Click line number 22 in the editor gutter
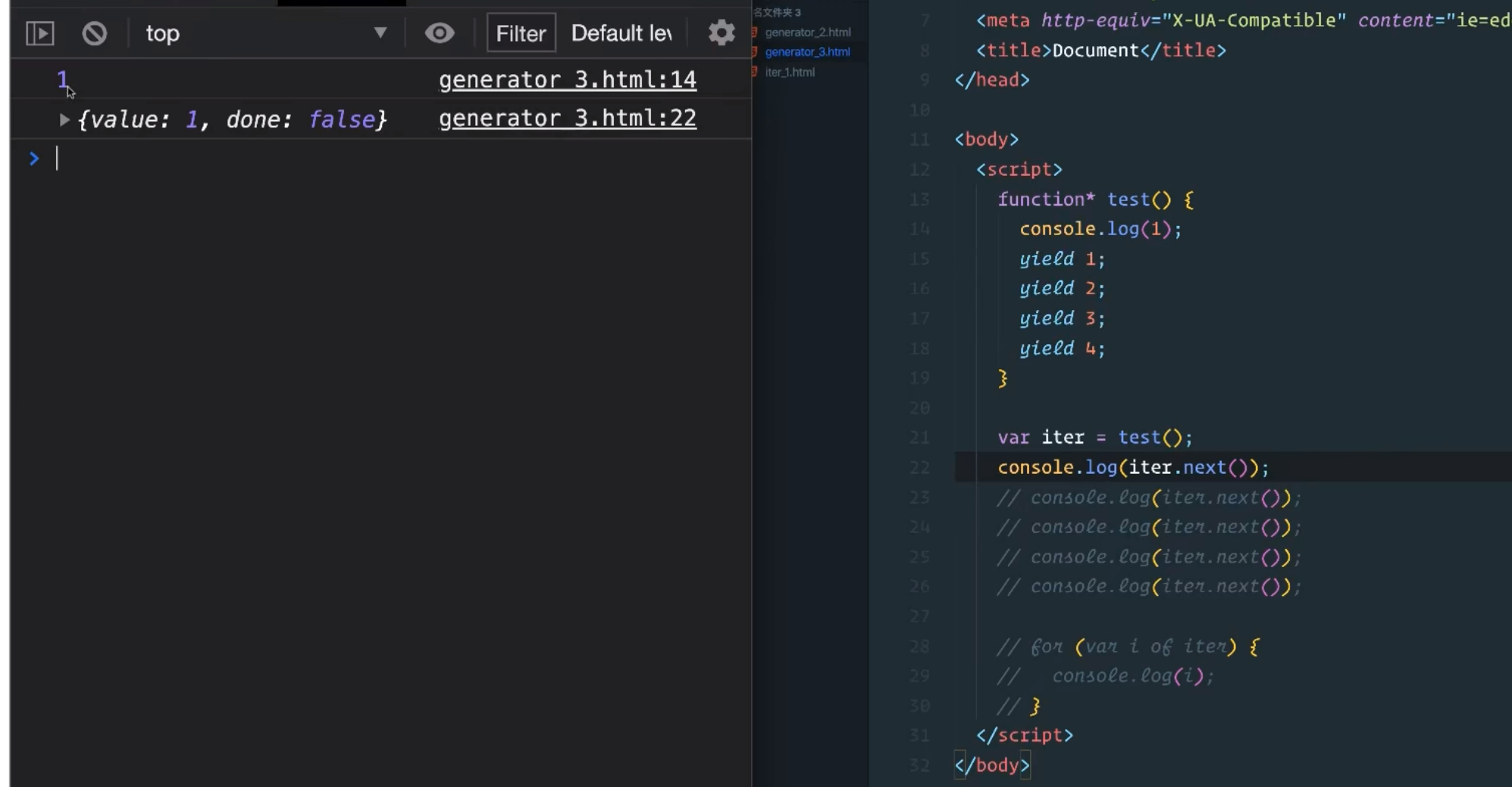Image resolution: width=1512 pixels, height=787 pixels. (x=919, y=468)
